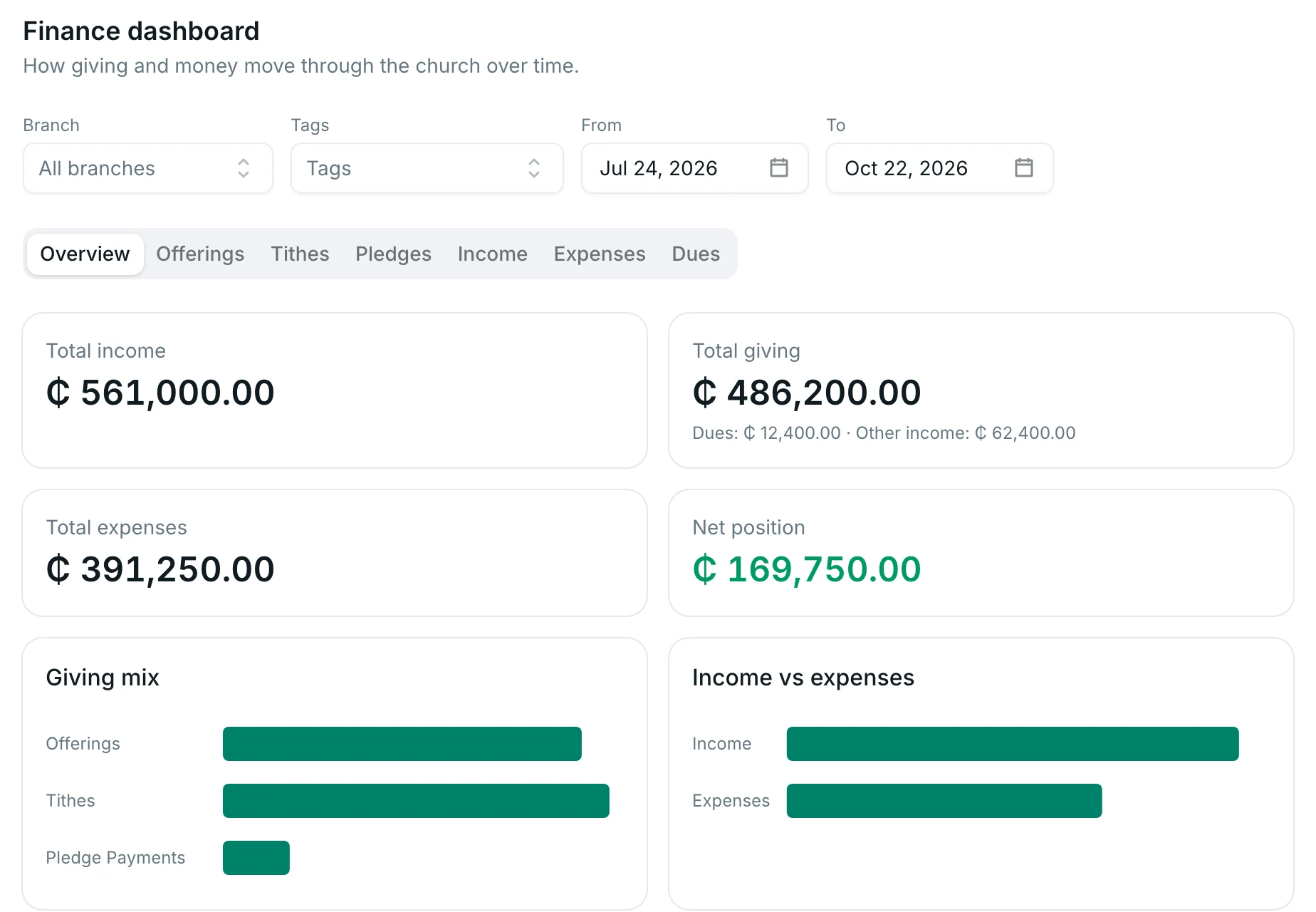Click the Offerings bar in Giving mix
Viewport: 1316px width, 912px height.
point(402,744)
